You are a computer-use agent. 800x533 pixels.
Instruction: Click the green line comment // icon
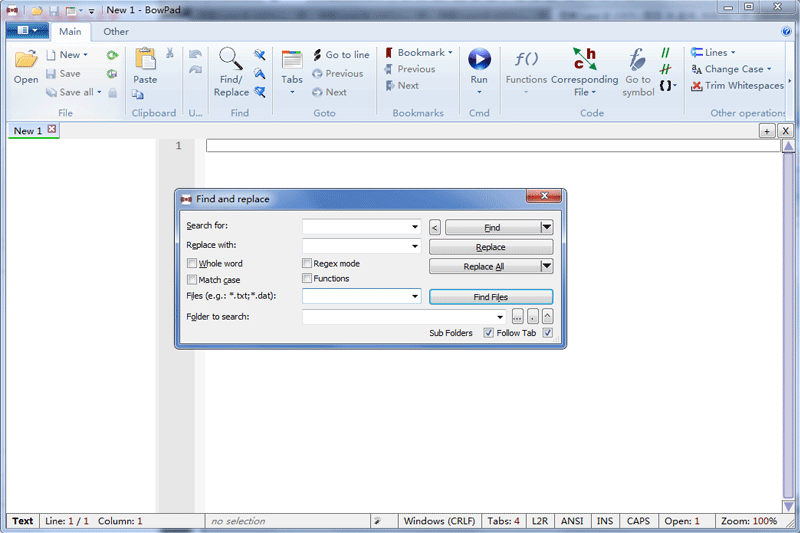point(665,53)
